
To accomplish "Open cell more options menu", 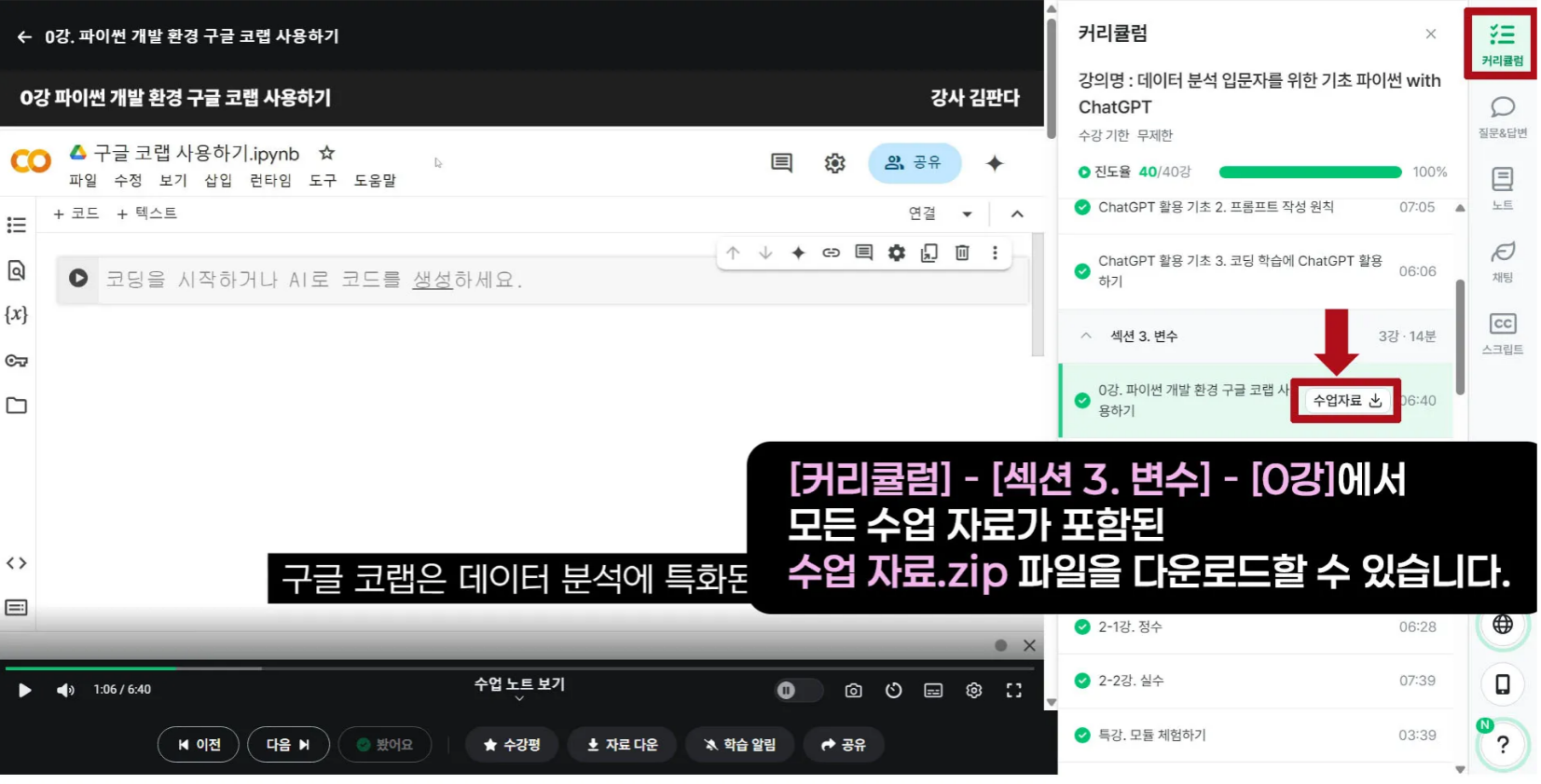I will [x=995, y=253].
